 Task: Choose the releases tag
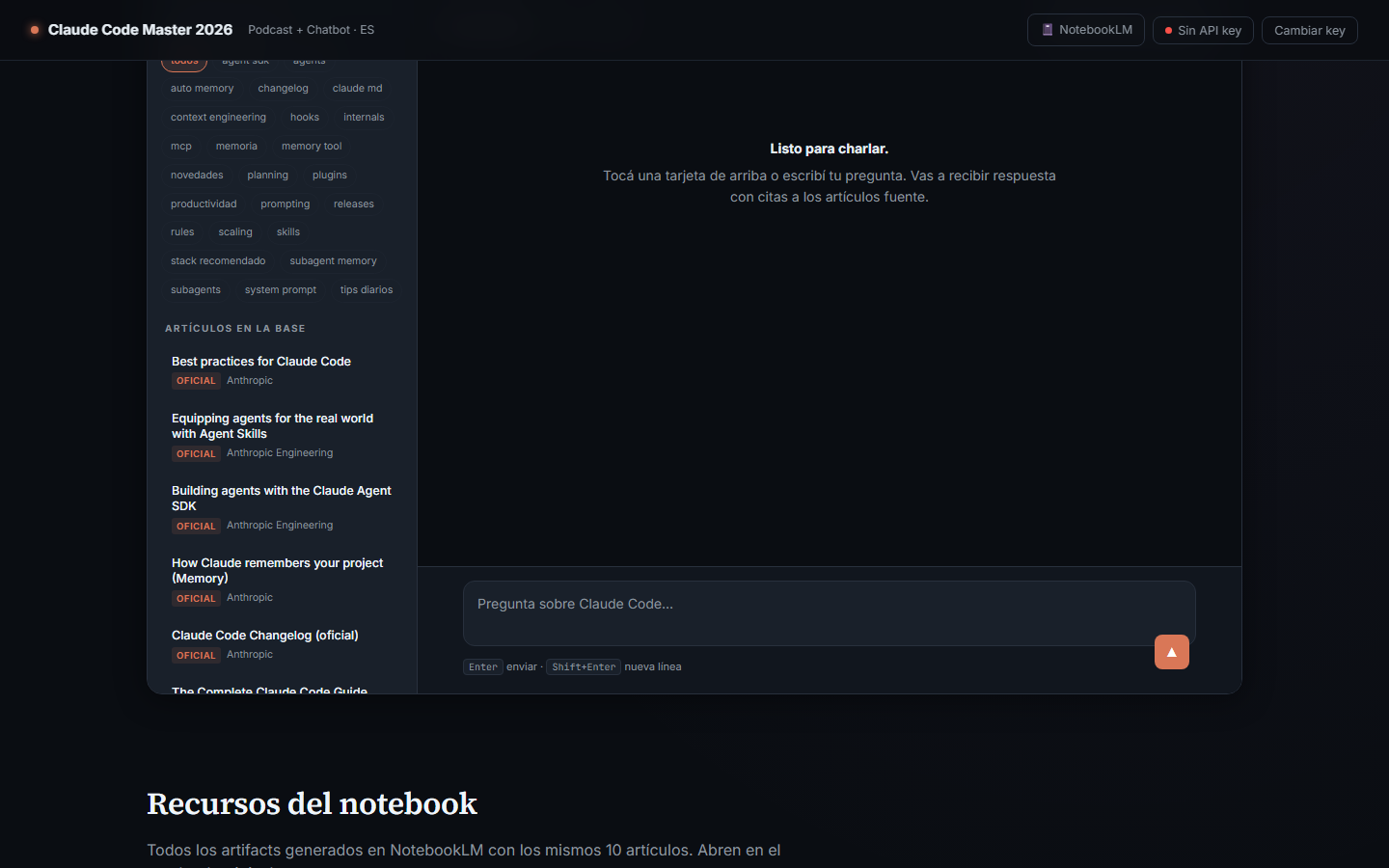(354, 203)
